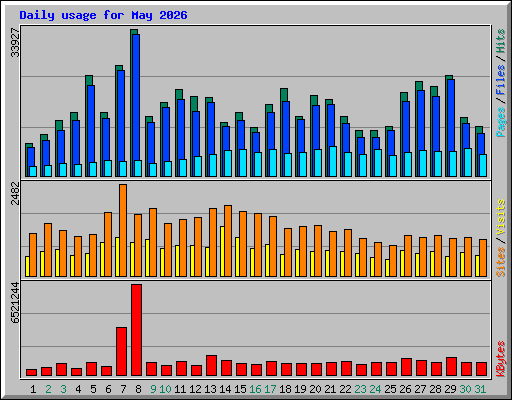Image resolution: width=512 pixels, height=400 pixels.
Task: Click day 17 on the x-axis
Action: click(270, 389)
